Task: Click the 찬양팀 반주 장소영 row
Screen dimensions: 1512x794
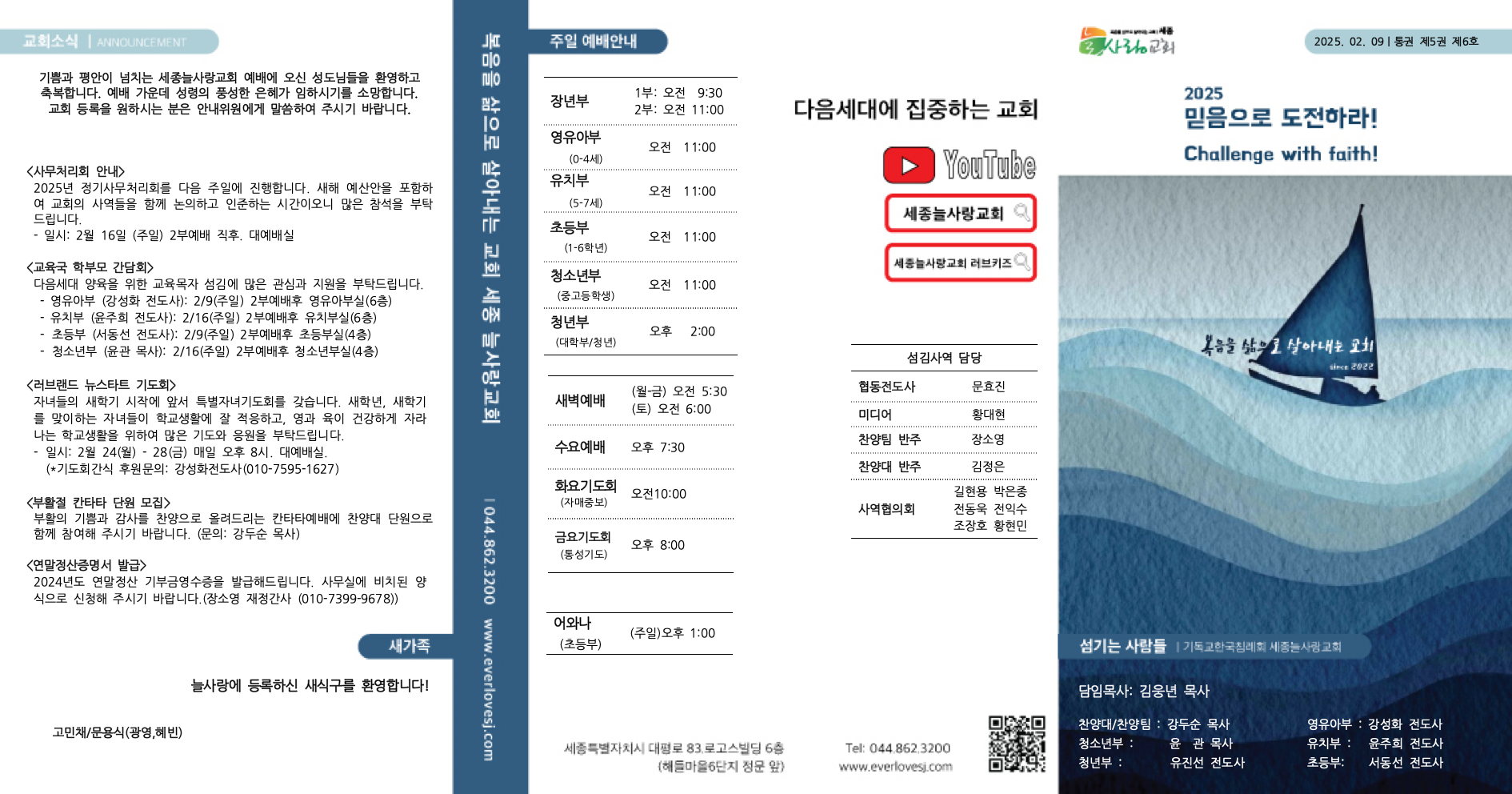Action: point(944,439)
